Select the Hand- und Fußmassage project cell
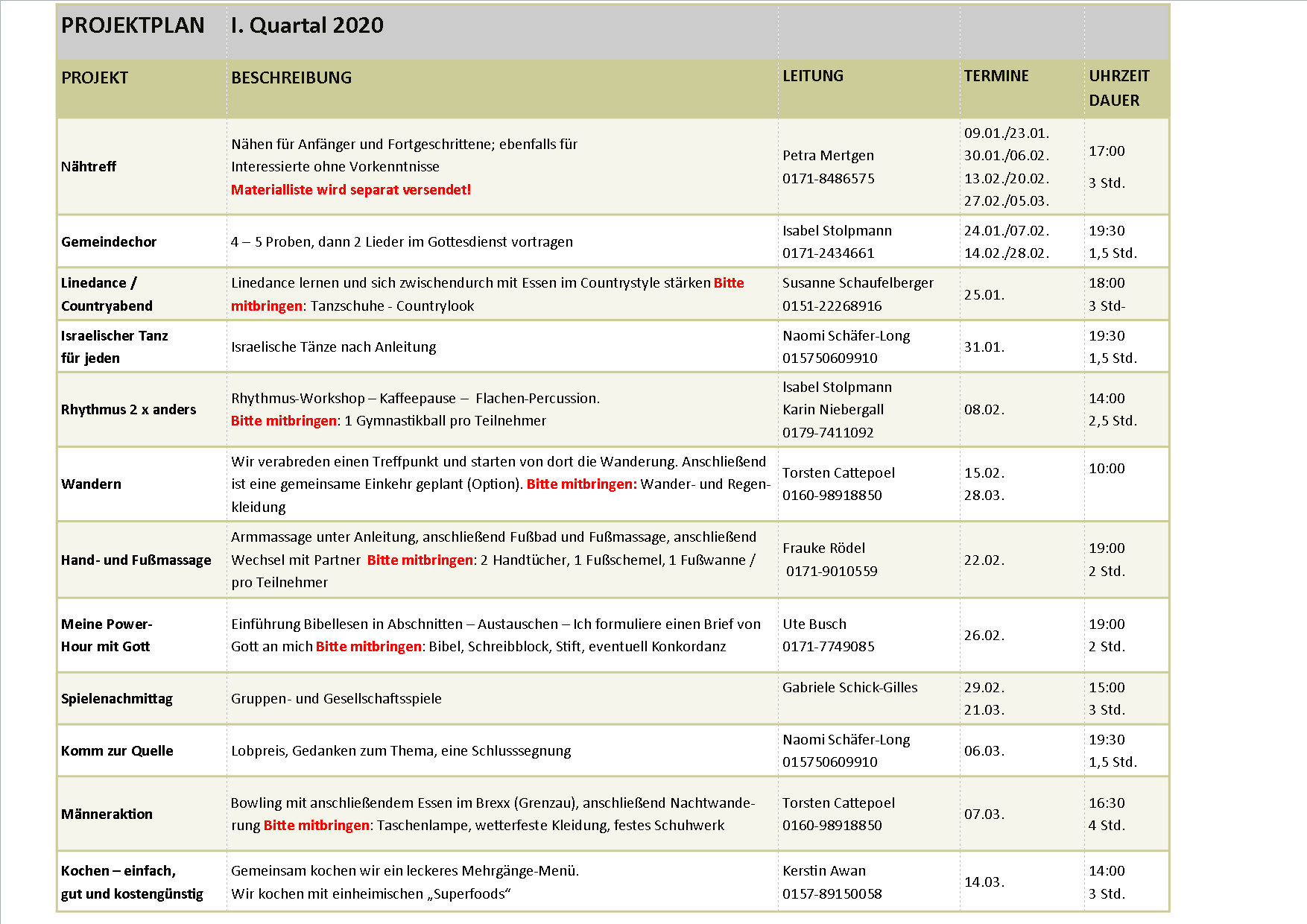This screenshot has height=924, width=1307. (136, 560)
